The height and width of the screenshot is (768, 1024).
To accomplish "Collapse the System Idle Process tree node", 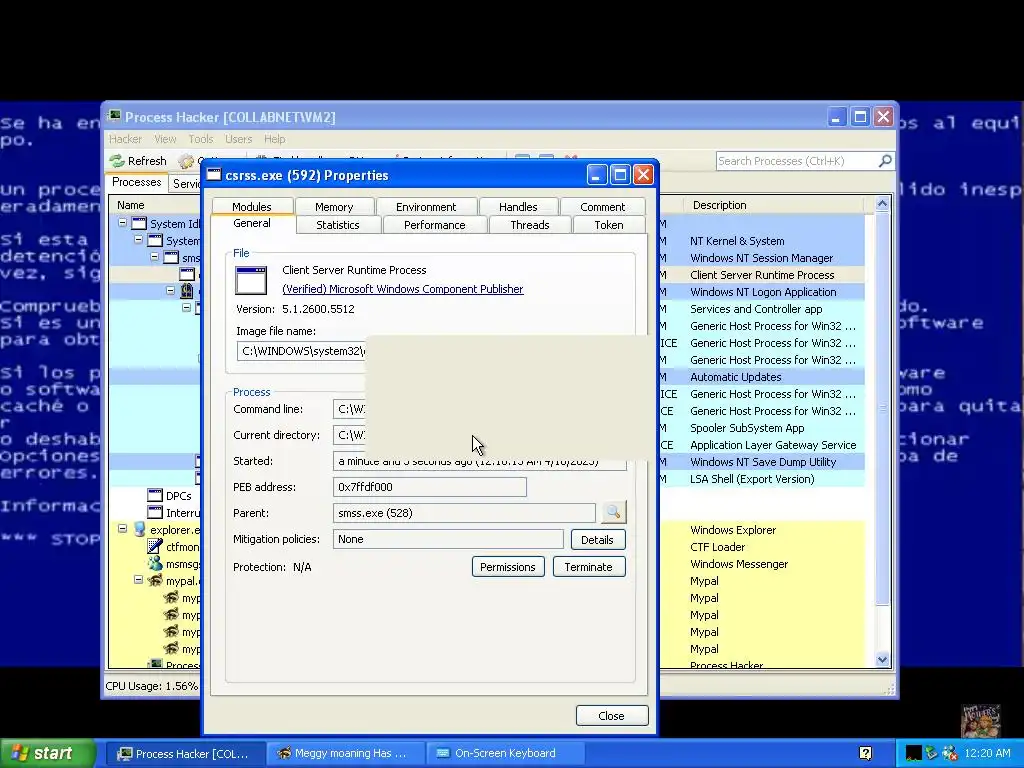I will (122, 223).
